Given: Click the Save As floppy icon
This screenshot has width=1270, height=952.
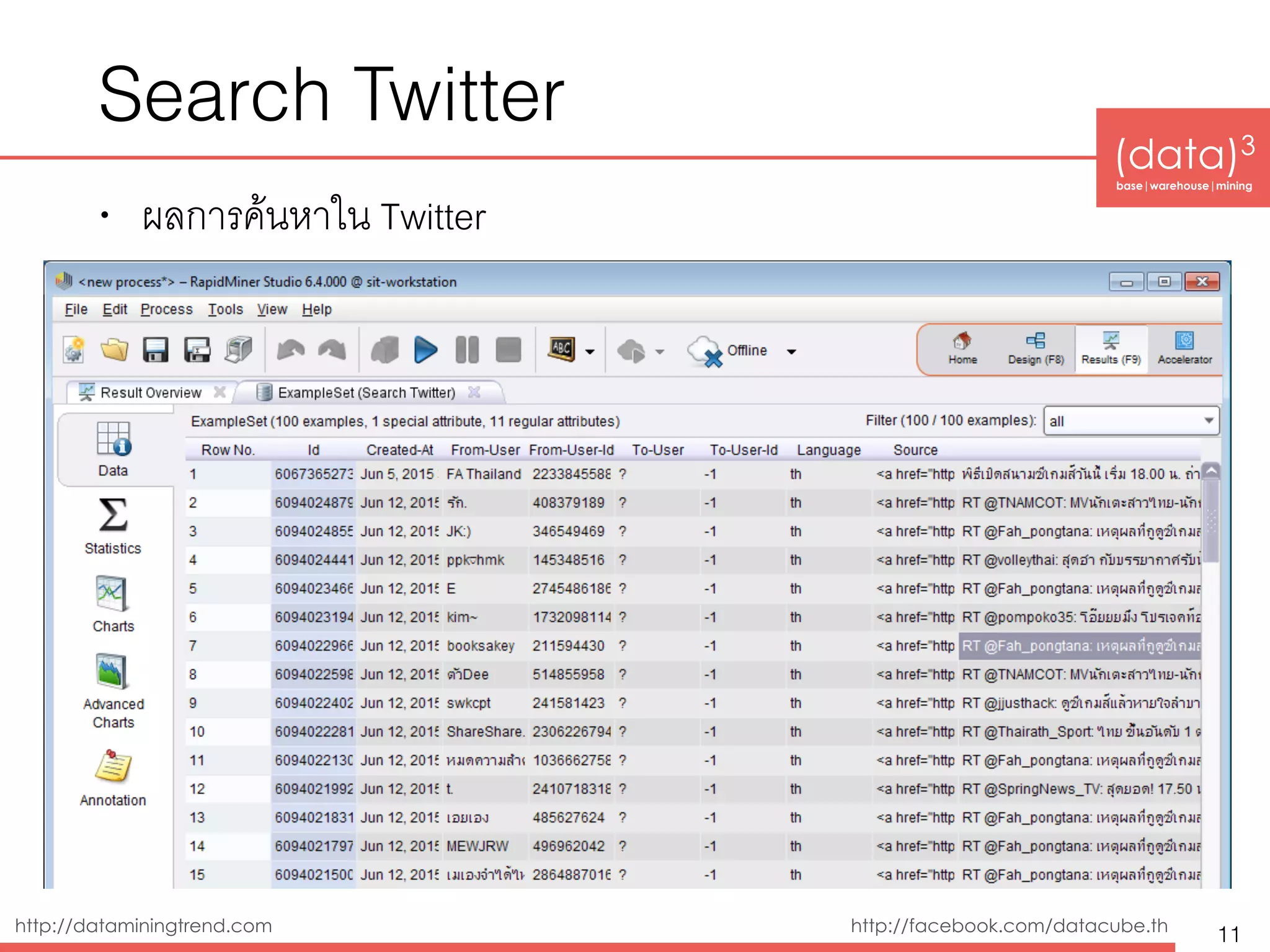Looking at the screenshot, I should 197,350.
